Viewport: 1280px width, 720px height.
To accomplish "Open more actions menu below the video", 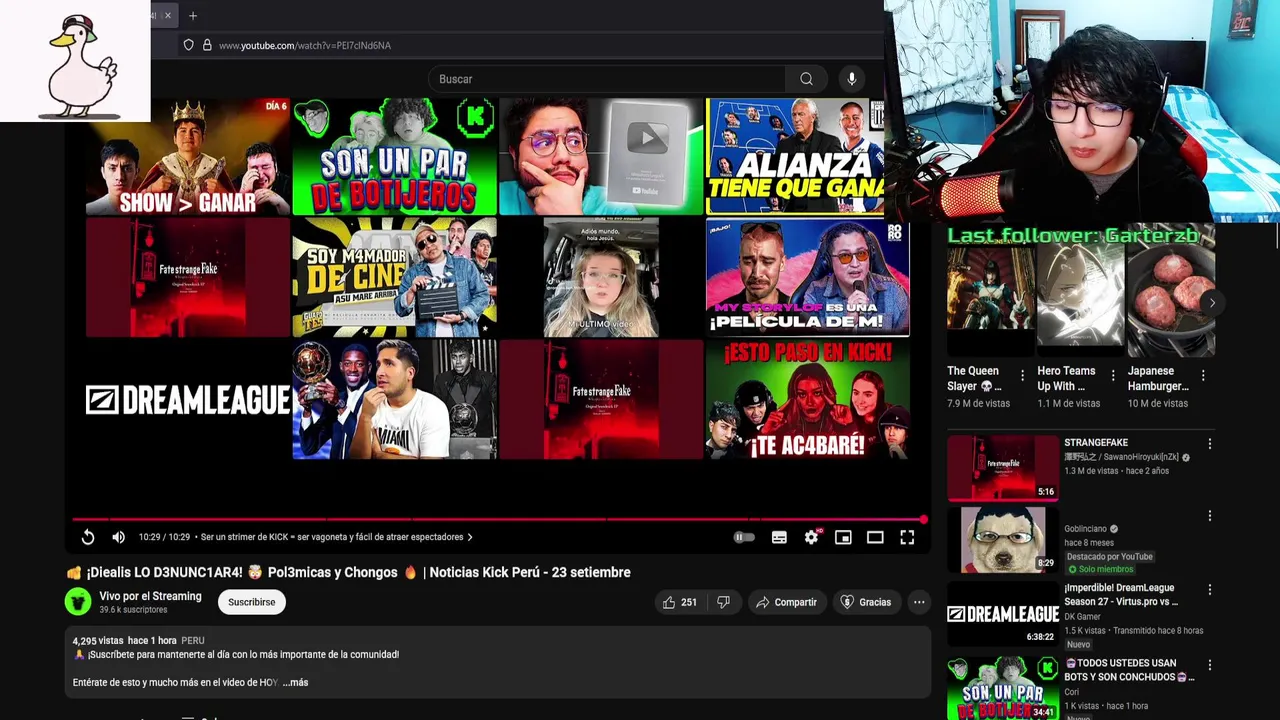I will (x=919, y=602).
